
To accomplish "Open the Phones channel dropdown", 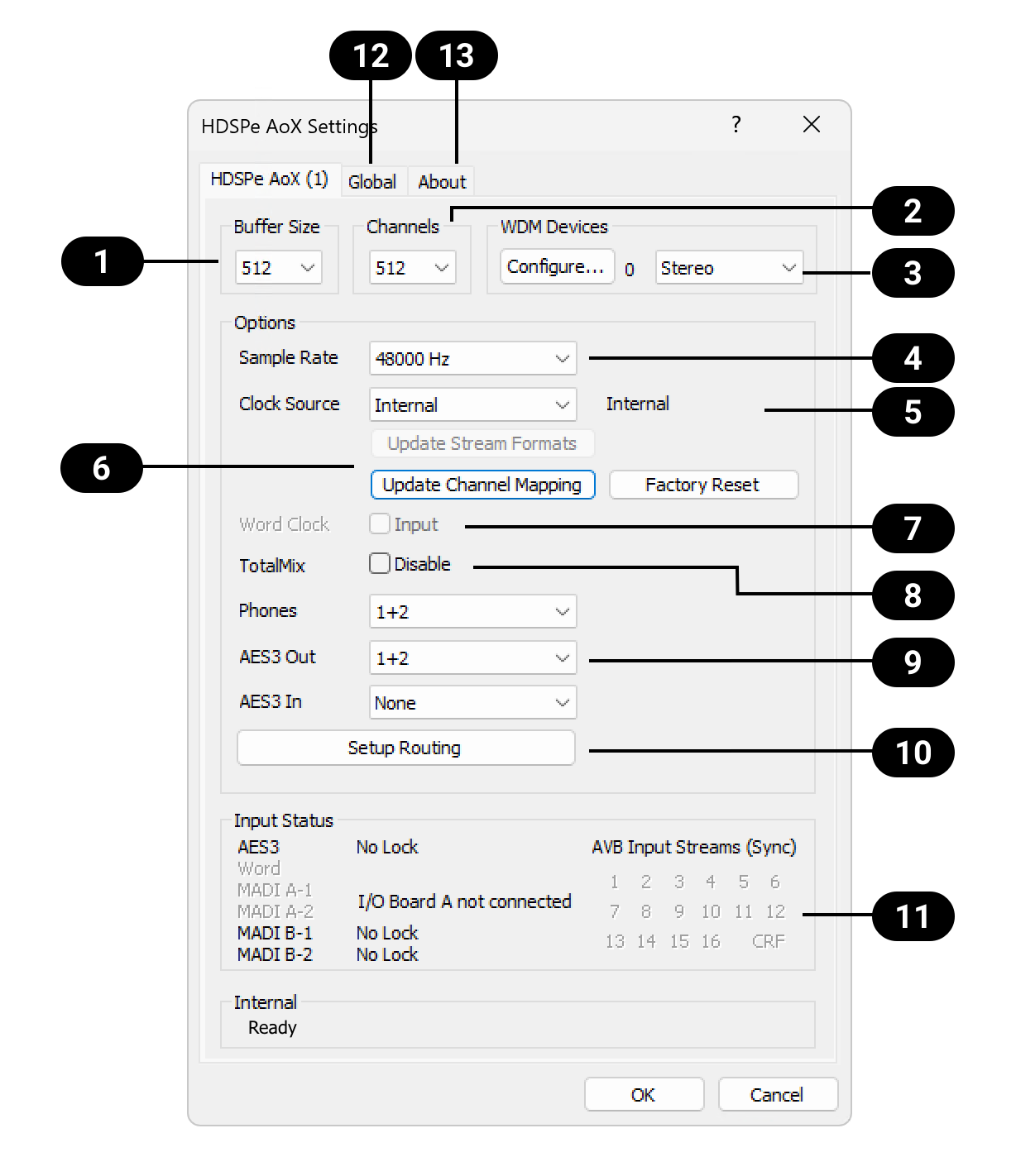I will [x=472, y=612].
